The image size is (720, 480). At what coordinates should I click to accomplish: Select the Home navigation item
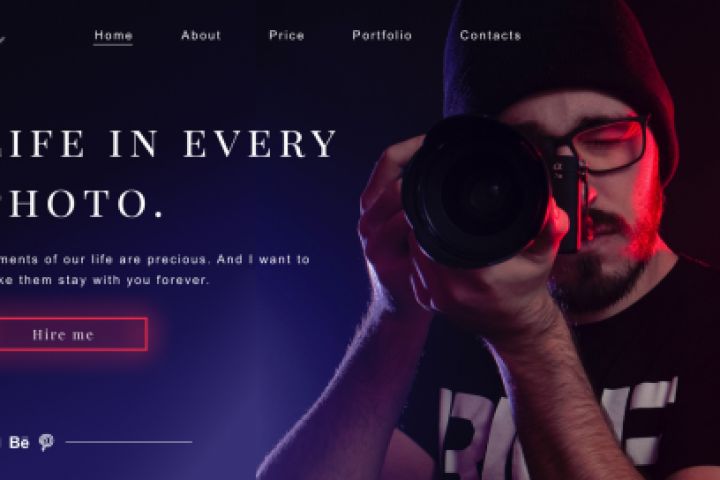tap(113, 35)
